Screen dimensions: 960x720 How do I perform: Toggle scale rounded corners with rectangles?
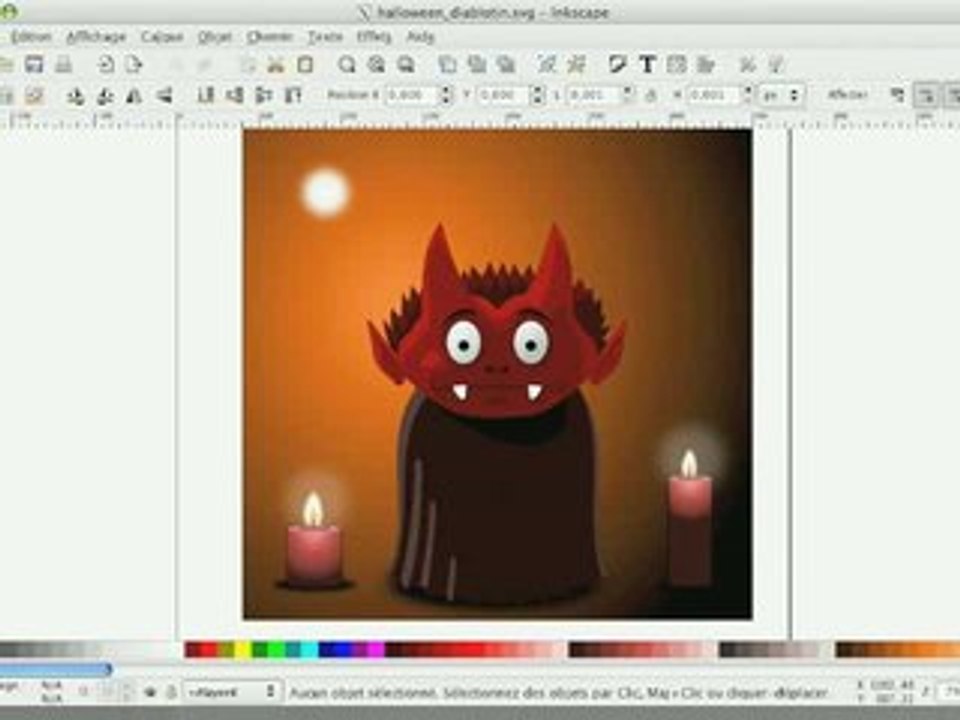[926, 96]
